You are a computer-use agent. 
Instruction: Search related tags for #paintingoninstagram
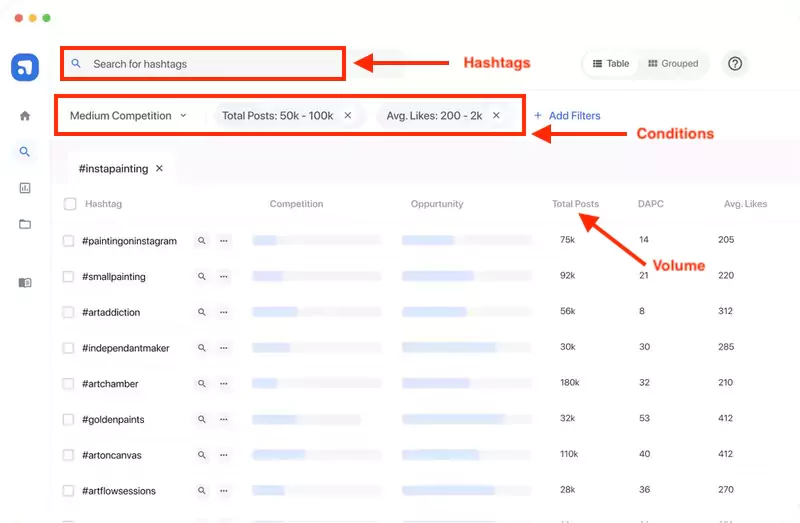click(x=202, y=241)
